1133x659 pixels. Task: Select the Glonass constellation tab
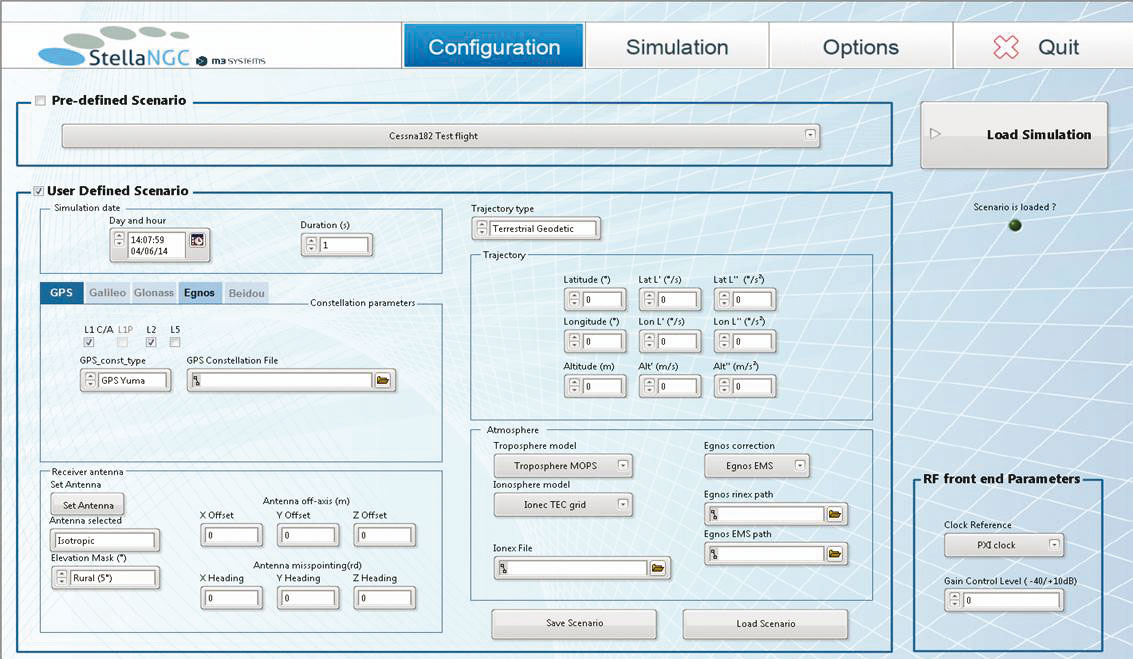pyautogui.click(x=154, y=293)
